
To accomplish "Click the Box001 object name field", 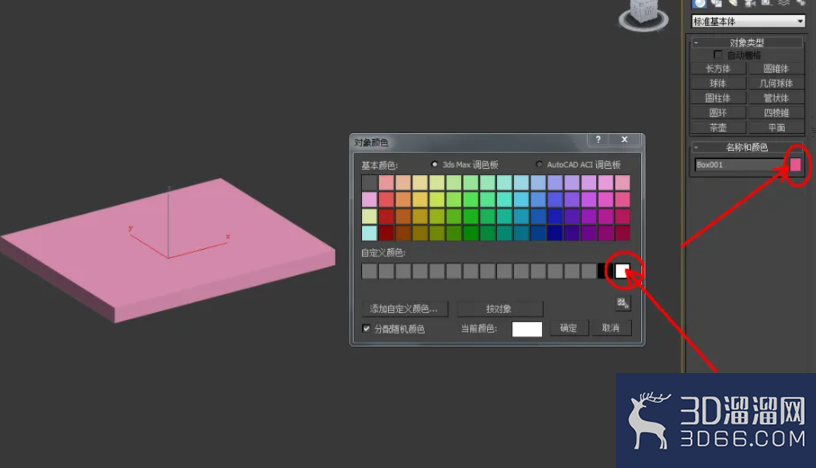I will tap(738, 165).
